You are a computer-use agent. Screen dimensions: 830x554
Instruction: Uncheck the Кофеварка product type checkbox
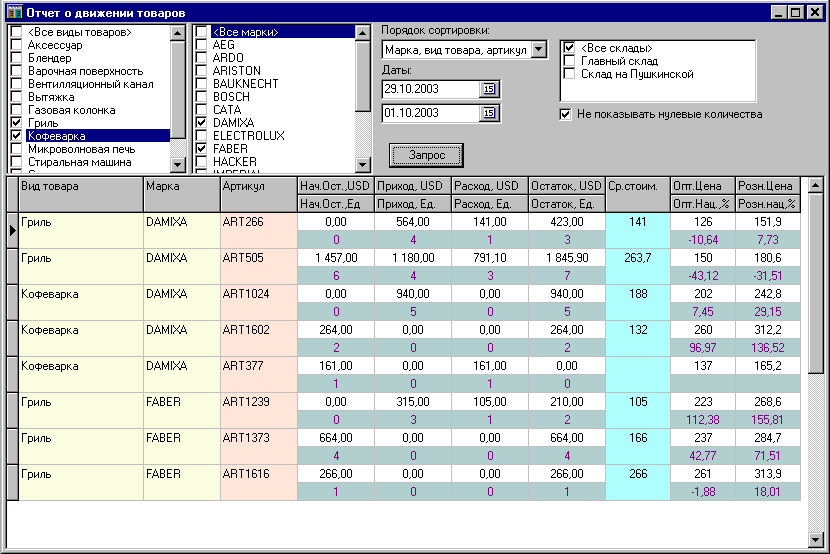point(16,136)
